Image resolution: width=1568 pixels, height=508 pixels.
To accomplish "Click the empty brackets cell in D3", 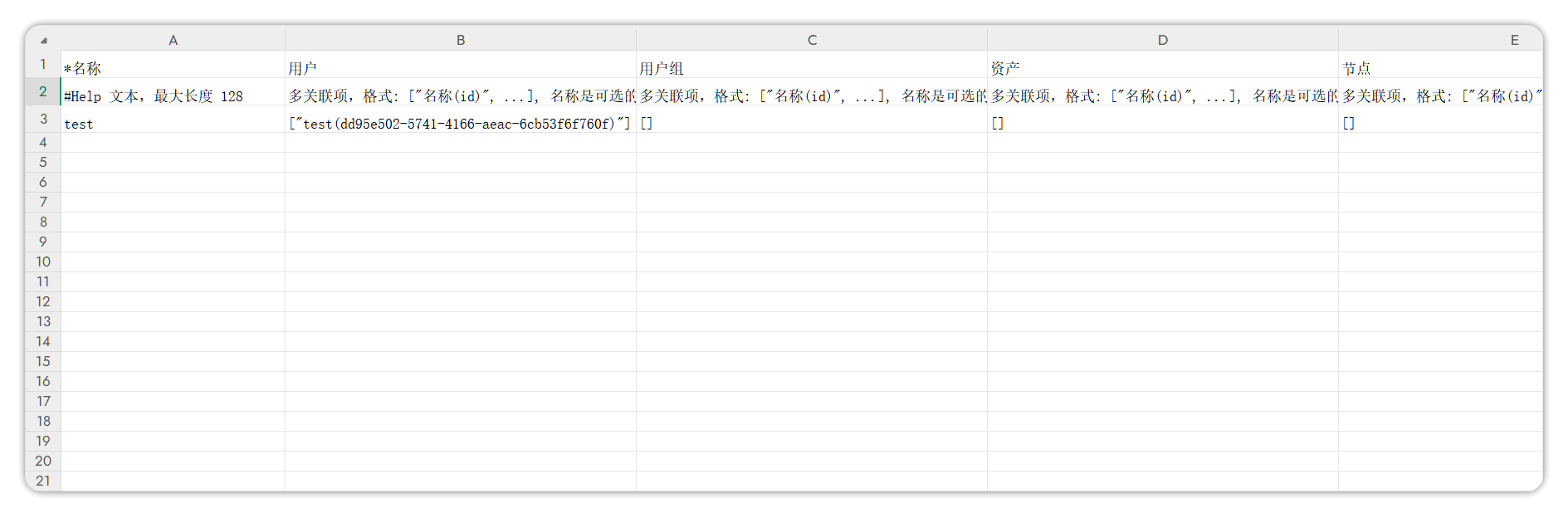I will point(1162,124).
